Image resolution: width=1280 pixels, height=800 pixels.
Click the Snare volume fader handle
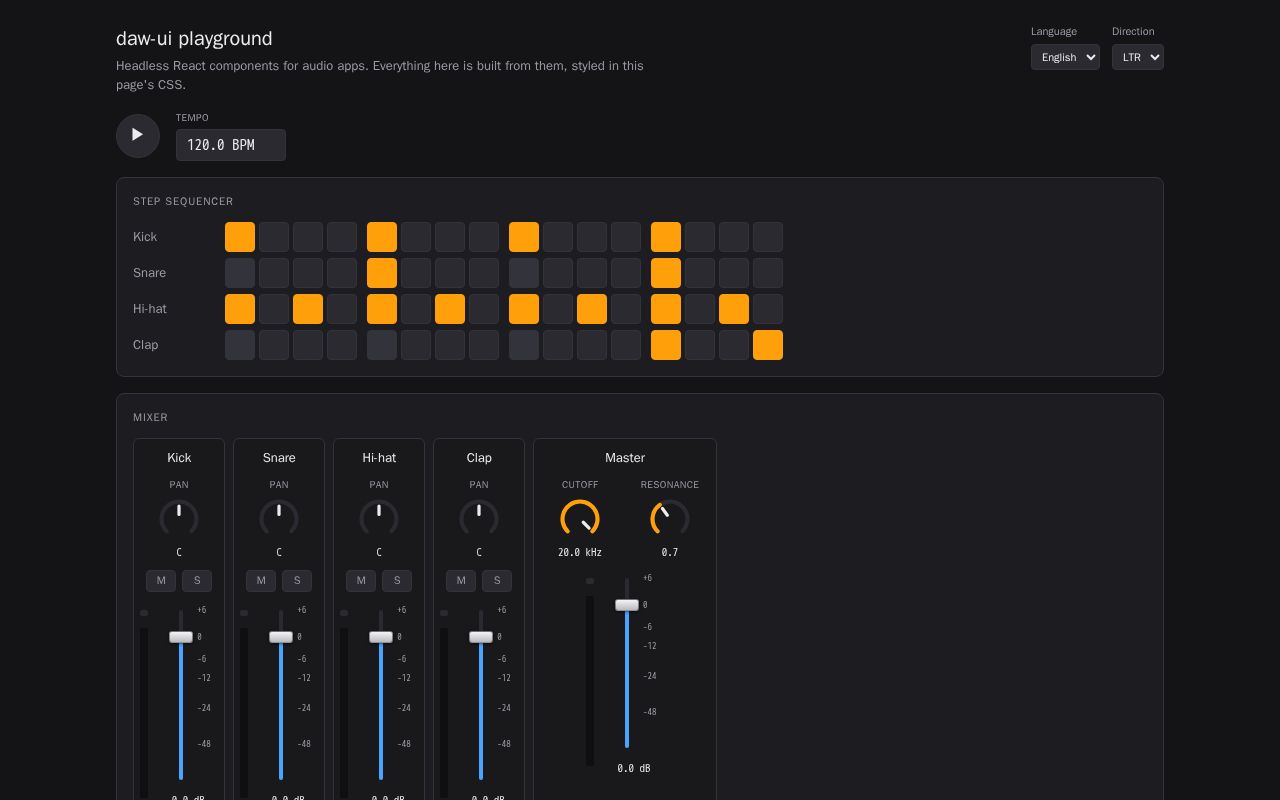281,637
